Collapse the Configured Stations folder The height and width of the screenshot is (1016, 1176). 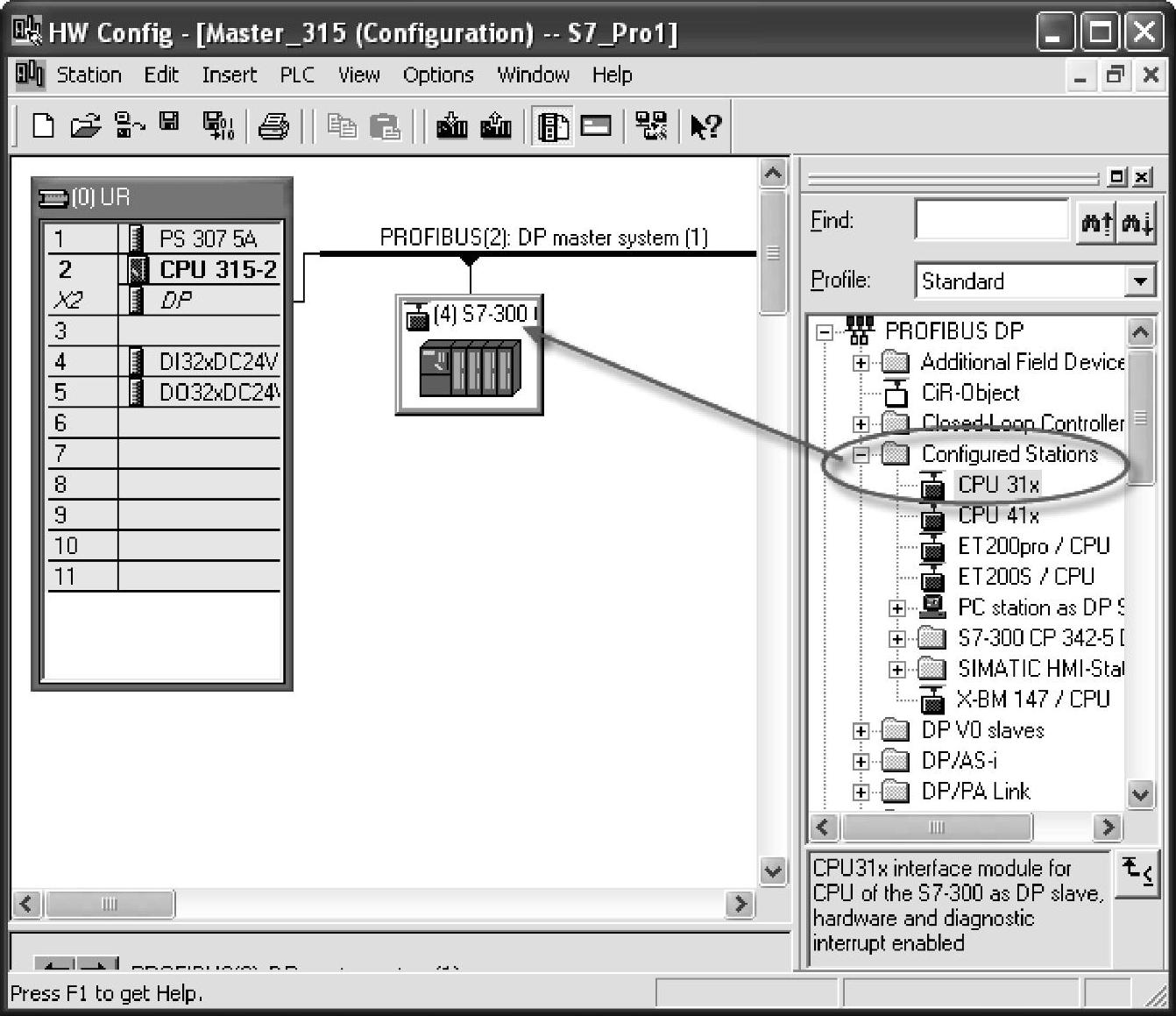861,455
